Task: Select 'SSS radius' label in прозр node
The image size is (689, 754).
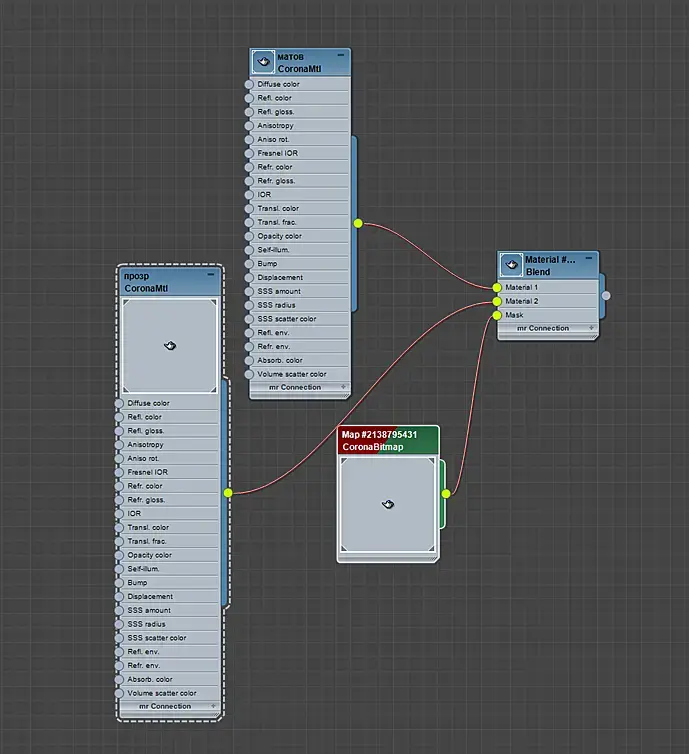Action: 147,624
